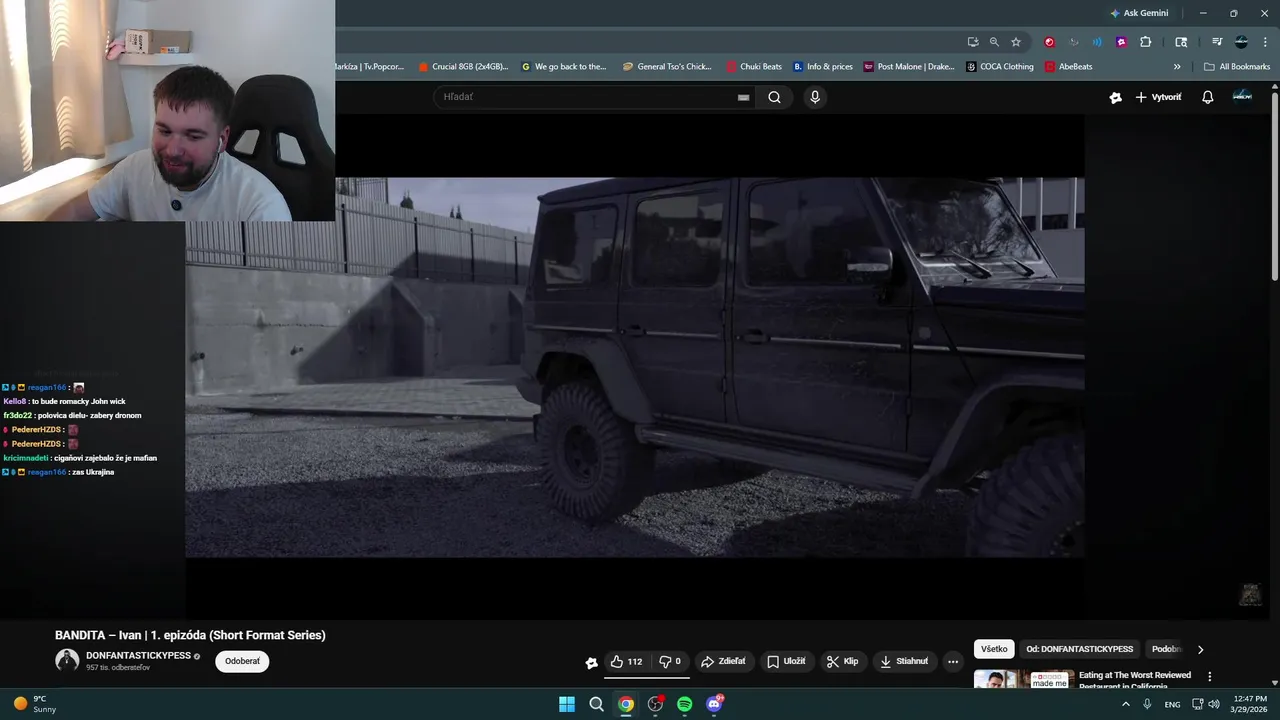Screen dimensions: 1280x720
Task: Bookmark this page with the star icon
Action: [1016, 42]
